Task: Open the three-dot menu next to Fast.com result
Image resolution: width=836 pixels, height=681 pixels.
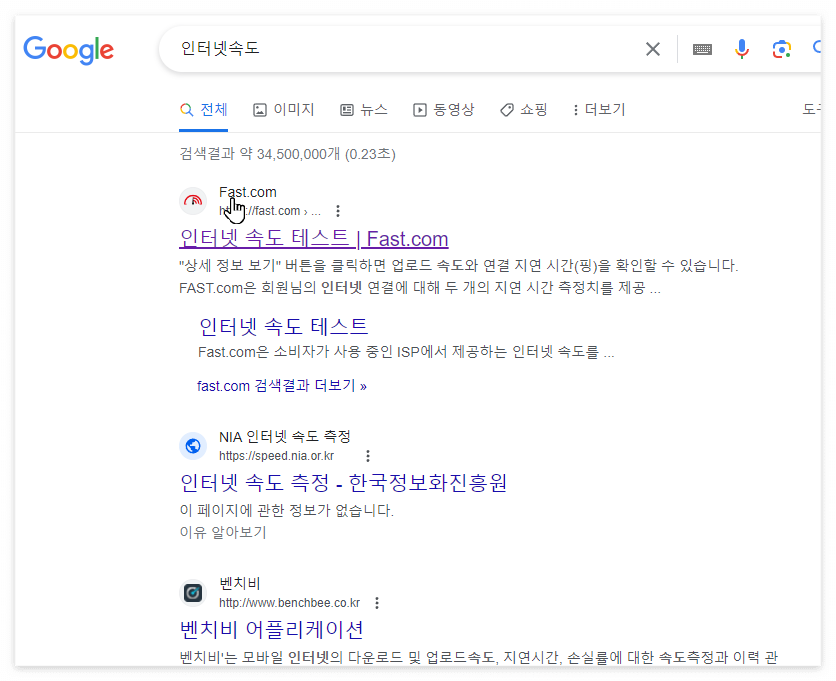Action: (338, 211)
